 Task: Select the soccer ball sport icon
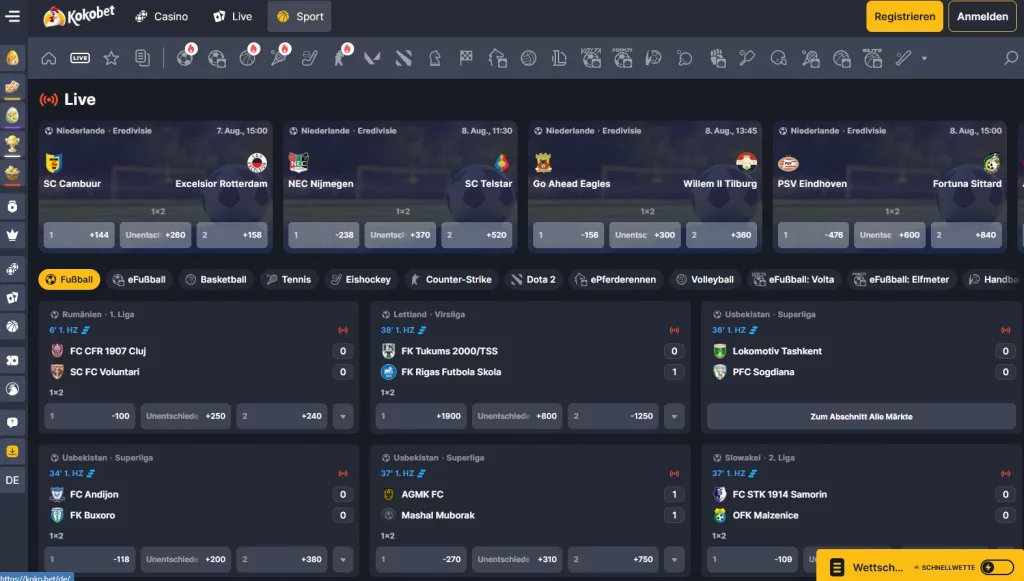click(185, 58)
